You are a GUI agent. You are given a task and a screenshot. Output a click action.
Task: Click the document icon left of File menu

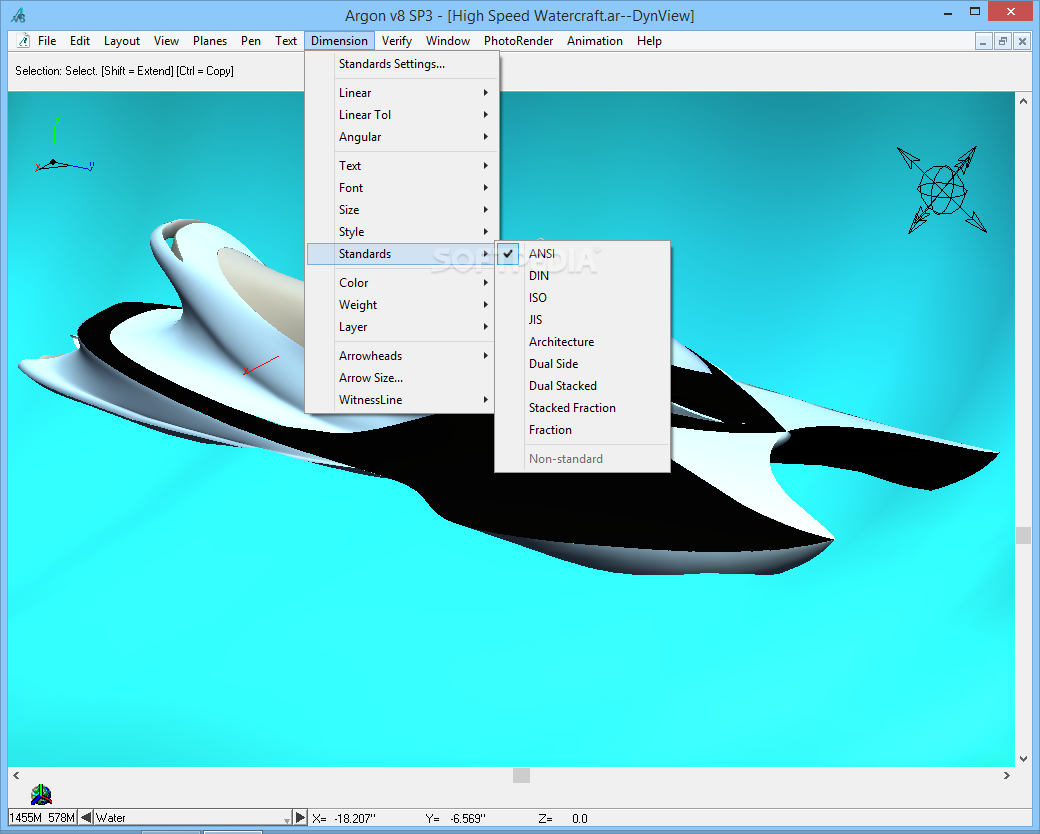click(x=23, y=40)
